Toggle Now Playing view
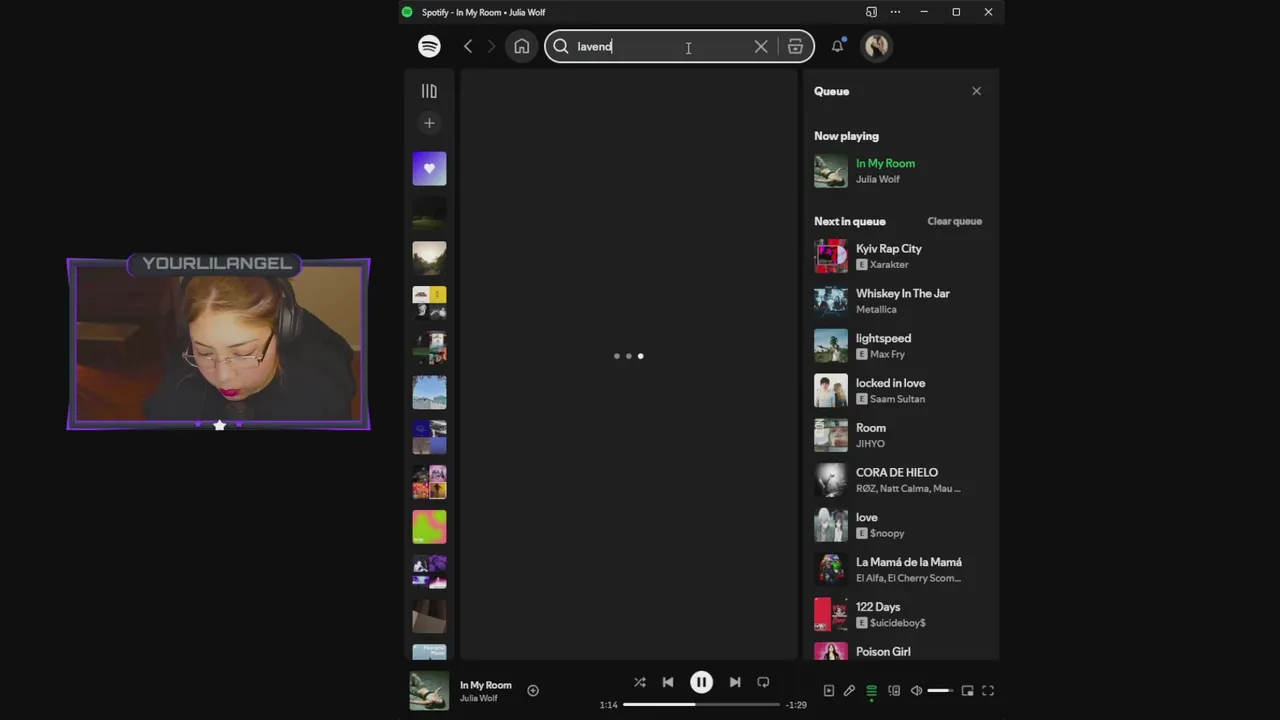The image size is (1280, 720). point(828,690)
